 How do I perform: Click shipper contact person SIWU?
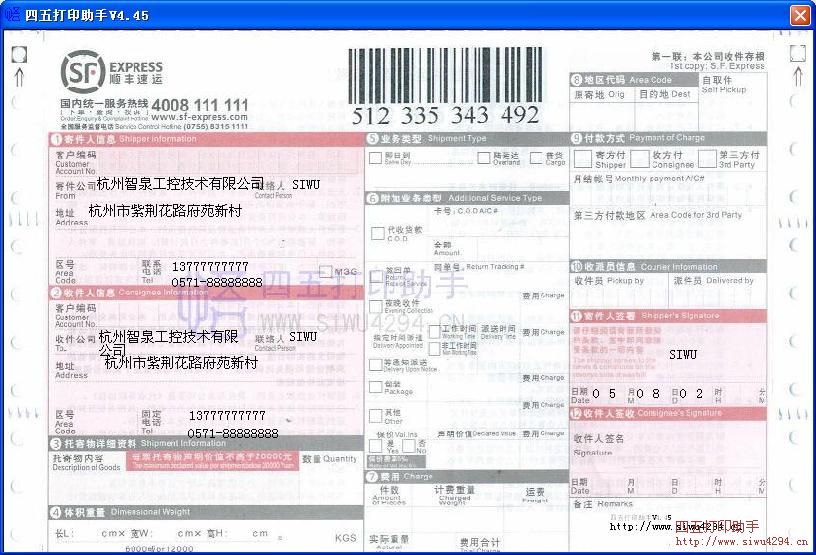[305, 185]
